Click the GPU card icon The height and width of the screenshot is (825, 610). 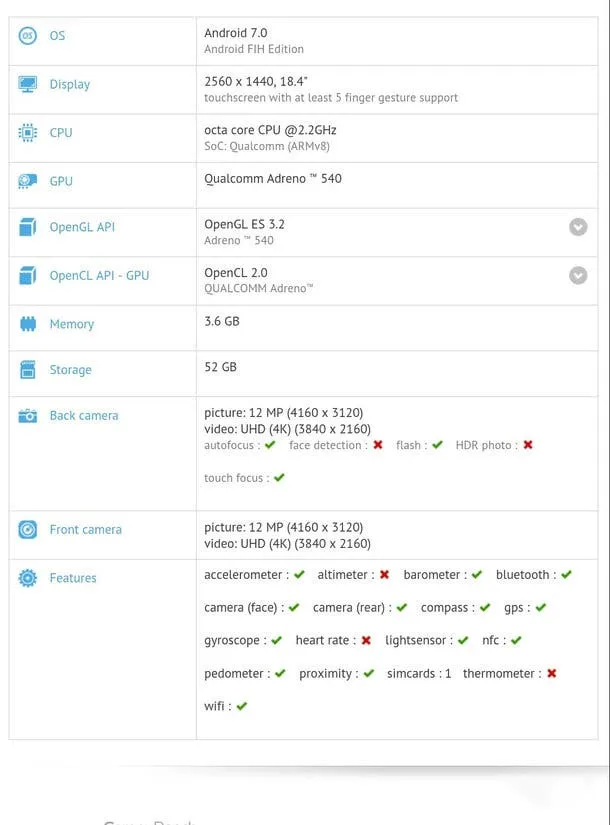pyautogui.click(x=28, y=182)
